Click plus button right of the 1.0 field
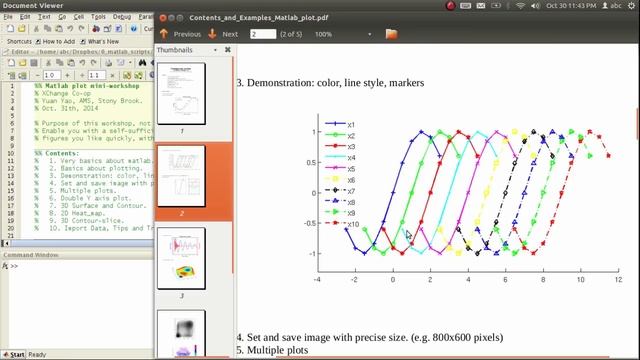The height and width of the screenshot is (360, 640). click(x=67, y=76)
